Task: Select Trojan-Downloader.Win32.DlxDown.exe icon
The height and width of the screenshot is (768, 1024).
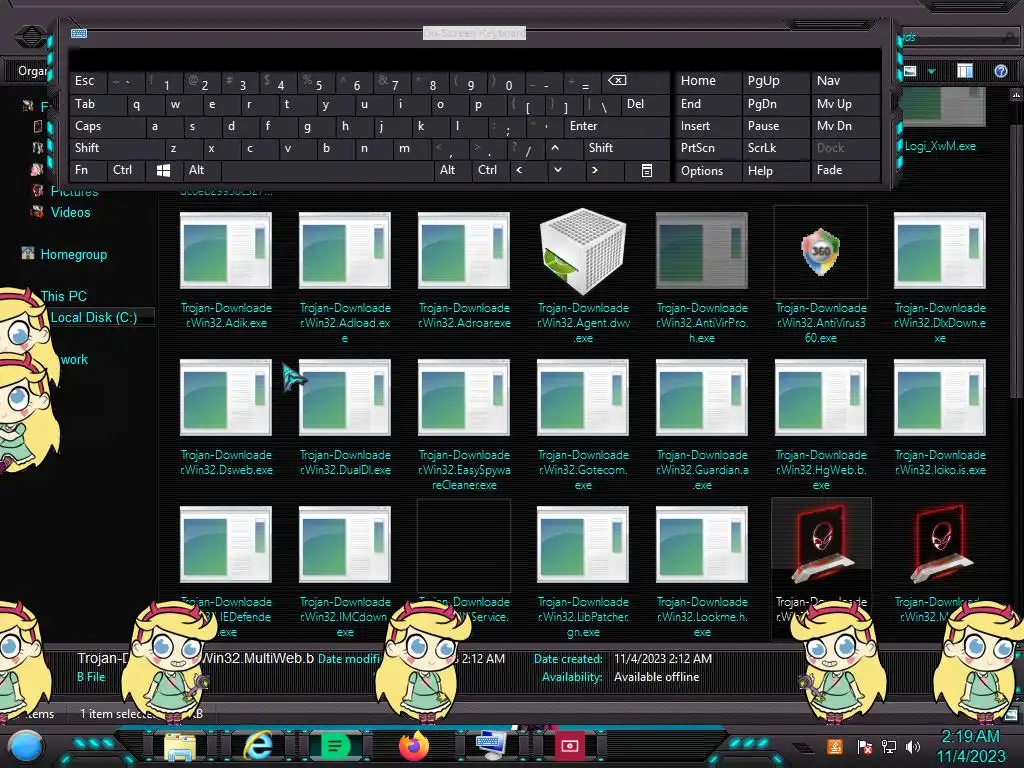Action: pos(940,250)
